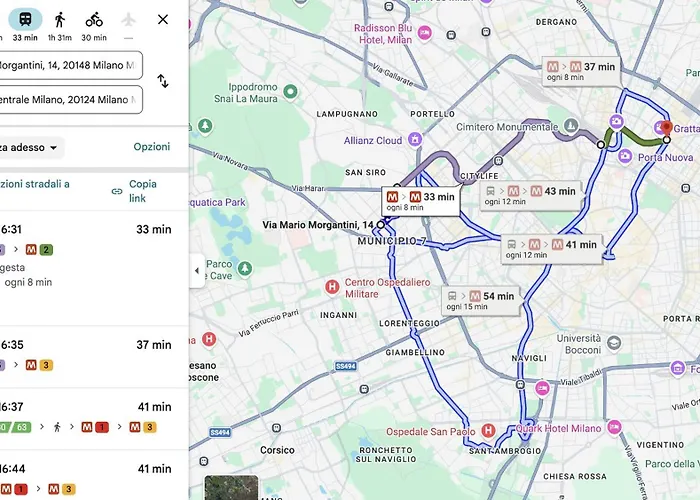Copy the directions link
Viewport: 700px width, 500px height.
pos(134,191)
